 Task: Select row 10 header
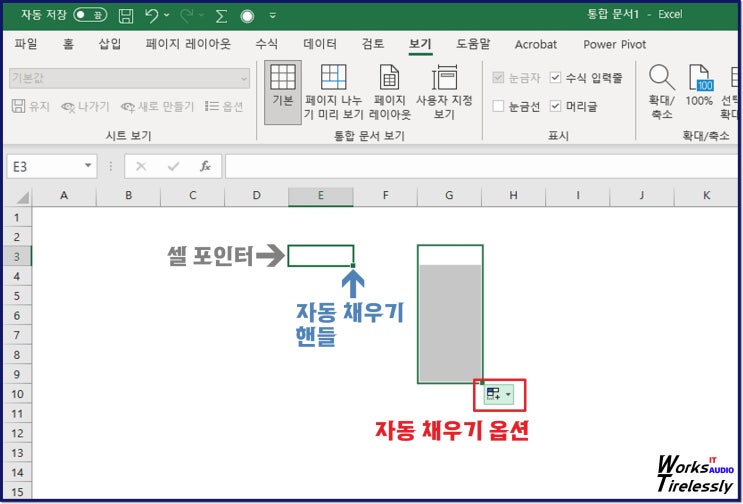click(x=17, y=394)
